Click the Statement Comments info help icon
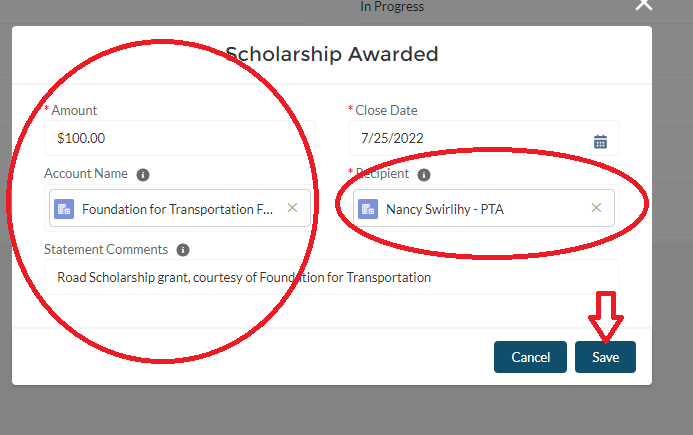Viewport: 693px width, 435px height. click(x=183, y=250)
